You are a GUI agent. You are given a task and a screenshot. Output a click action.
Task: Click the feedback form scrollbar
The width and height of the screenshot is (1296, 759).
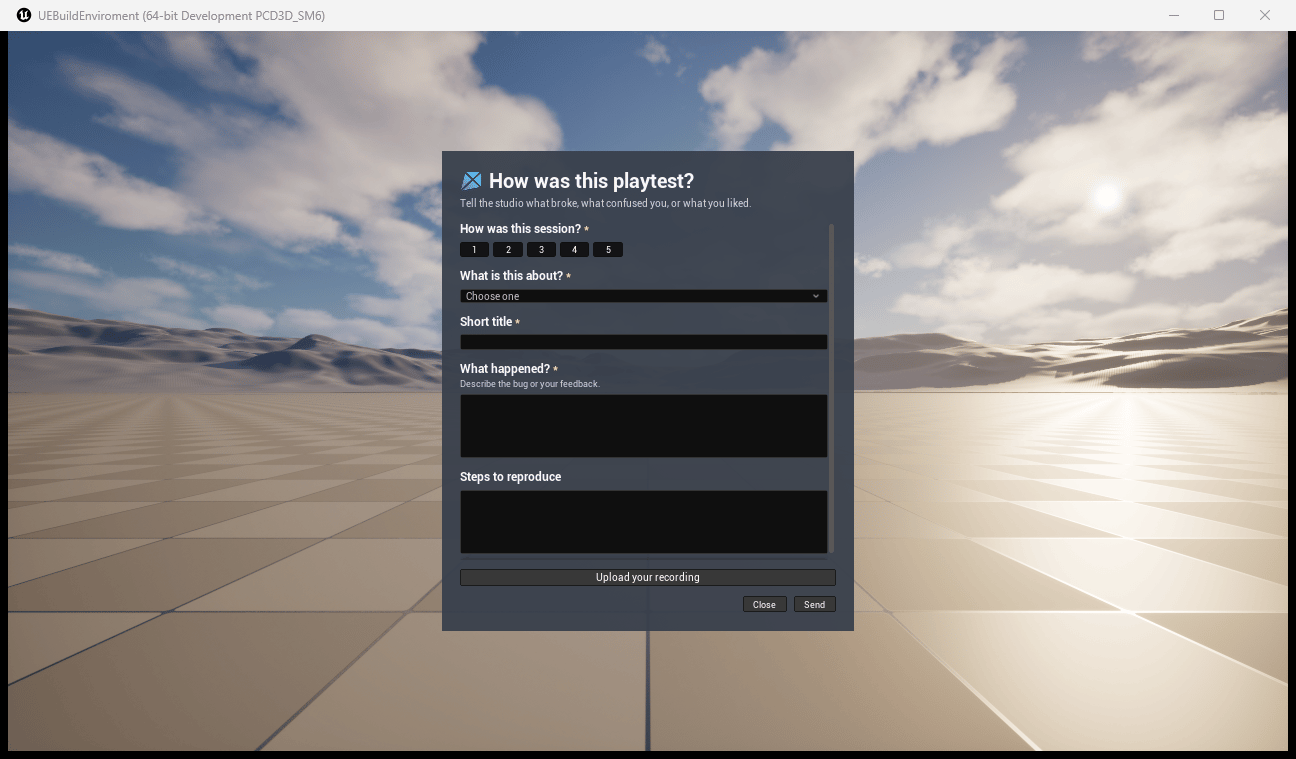831,388
